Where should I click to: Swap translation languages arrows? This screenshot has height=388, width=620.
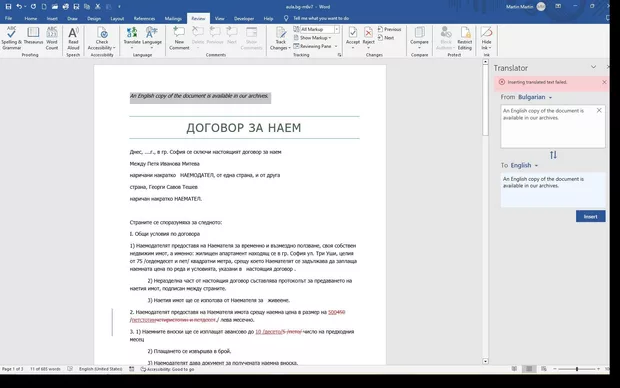tap(553, 155)
